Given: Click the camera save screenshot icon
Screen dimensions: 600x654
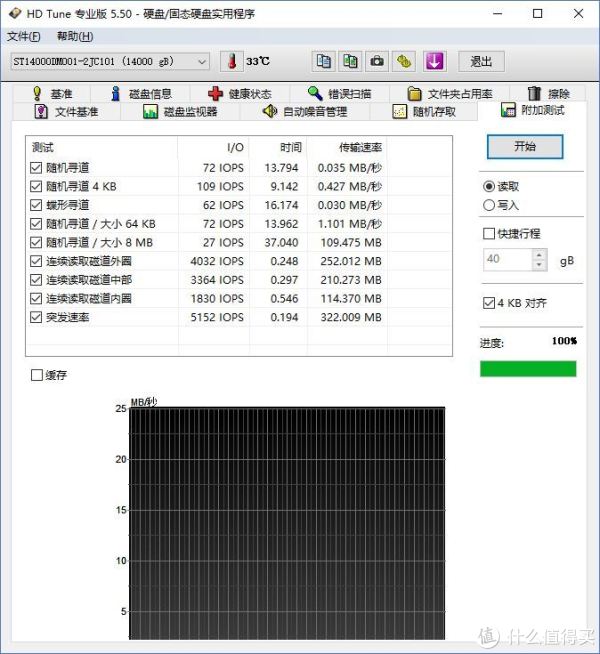Looking at the screenshot, I should tap(377, 61).
